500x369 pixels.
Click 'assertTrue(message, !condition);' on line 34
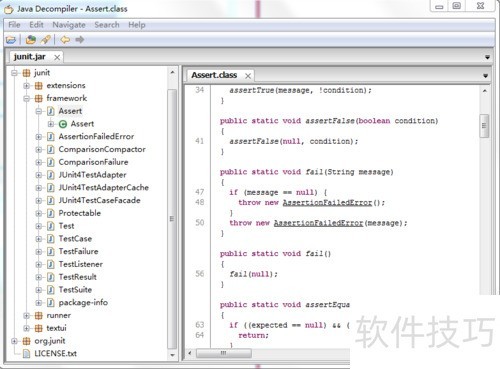pos(300,90)
